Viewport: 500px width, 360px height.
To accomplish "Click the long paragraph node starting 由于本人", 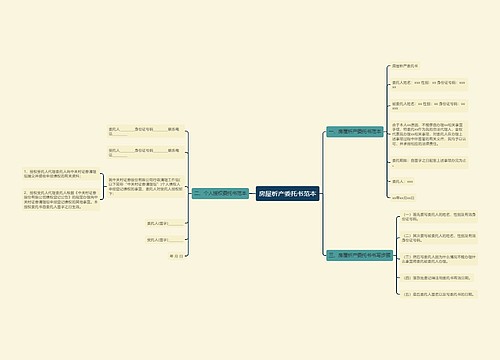I will click(x=429, y=134).
